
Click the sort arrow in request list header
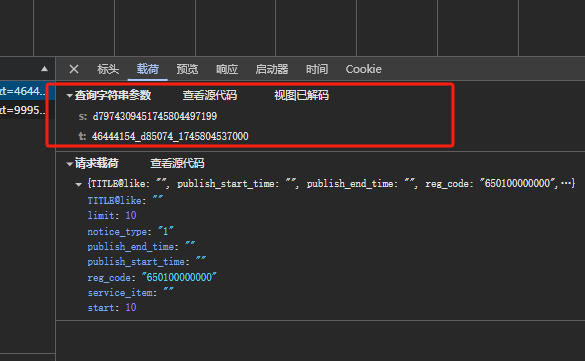click(44, 69)
